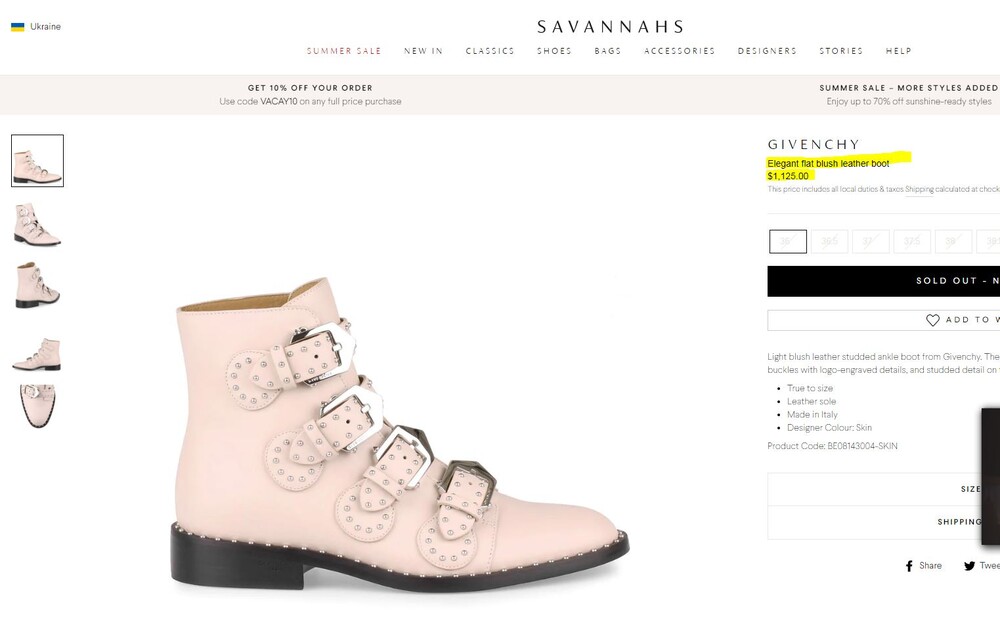The width and height of the screenshot is (1000, 623).
Task: Click the Twitter bird icon
Action: point(969,566)
